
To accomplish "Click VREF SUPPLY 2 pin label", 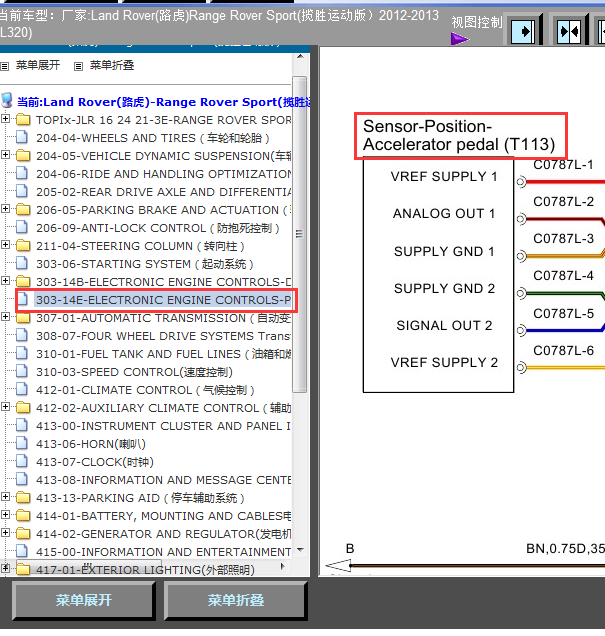I will tap(444, 362).
